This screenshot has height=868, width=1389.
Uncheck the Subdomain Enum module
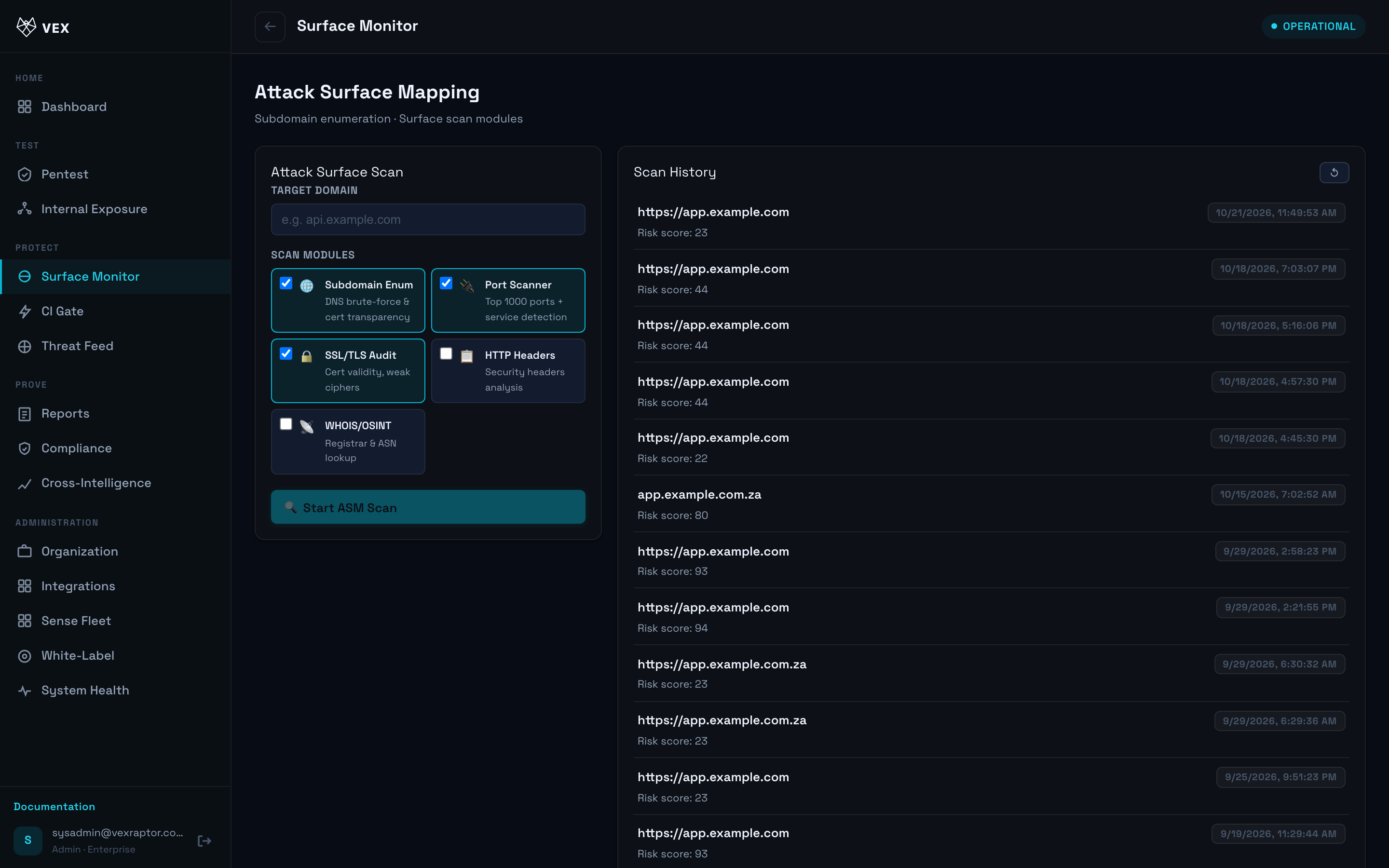pos(286,283)
